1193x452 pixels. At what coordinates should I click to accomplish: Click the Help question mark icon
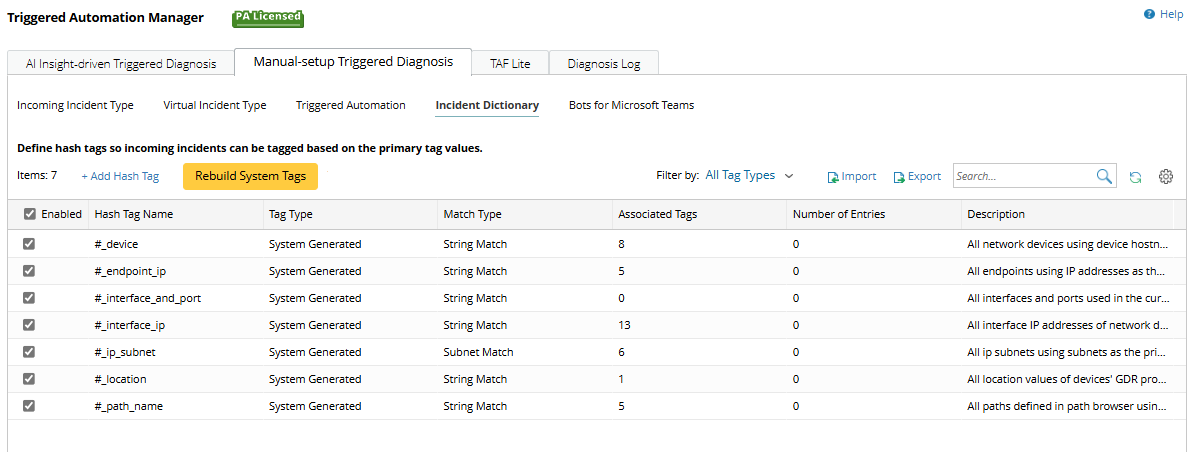tap(1149, 15)
